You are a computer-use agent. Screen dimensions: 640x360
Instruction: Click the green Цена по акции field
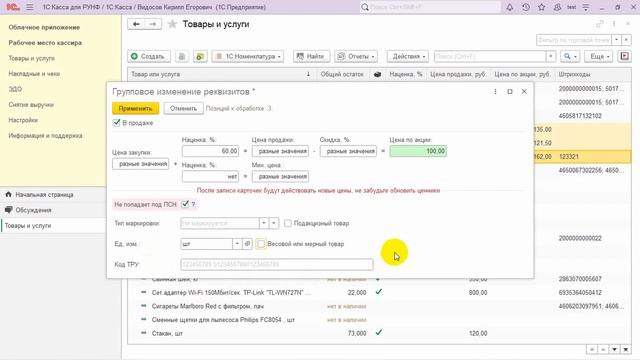pos(418,151)
